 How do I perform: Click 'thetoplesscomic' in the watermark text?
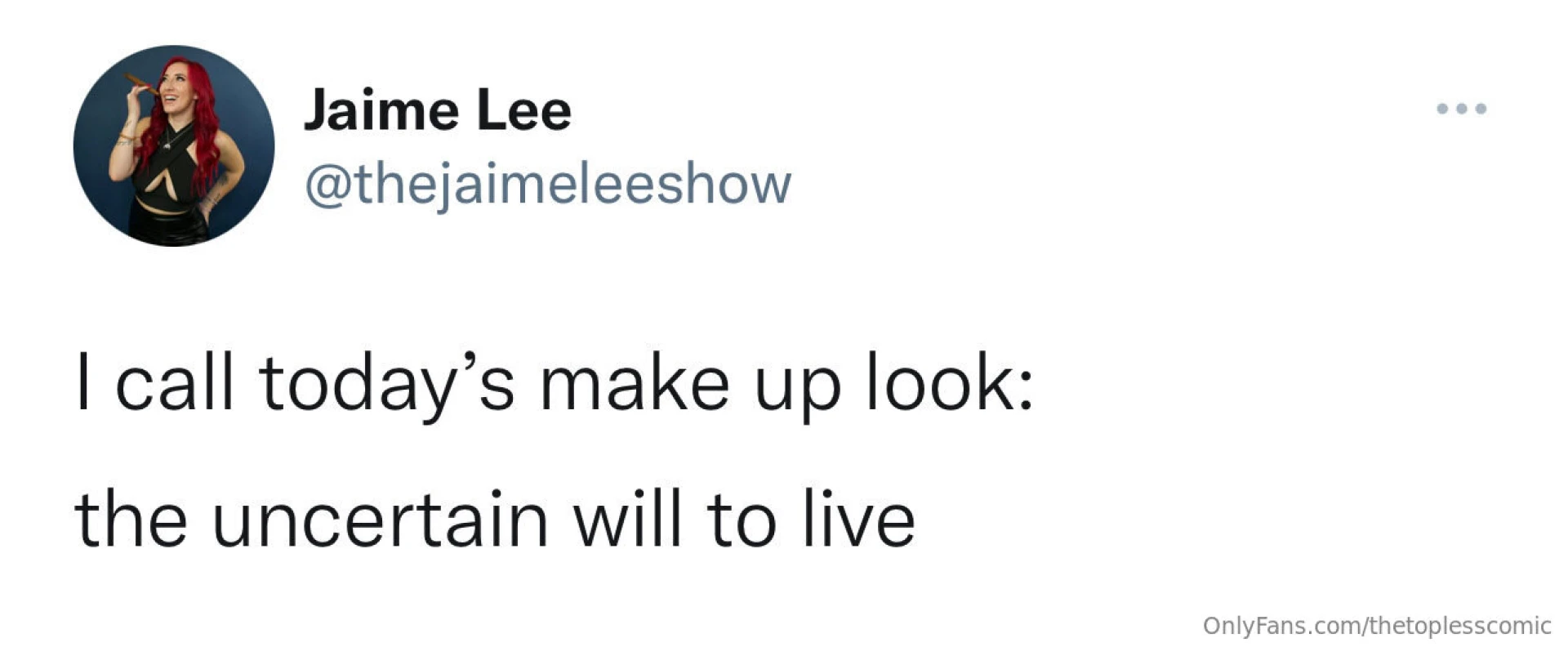coord(1460,626)
